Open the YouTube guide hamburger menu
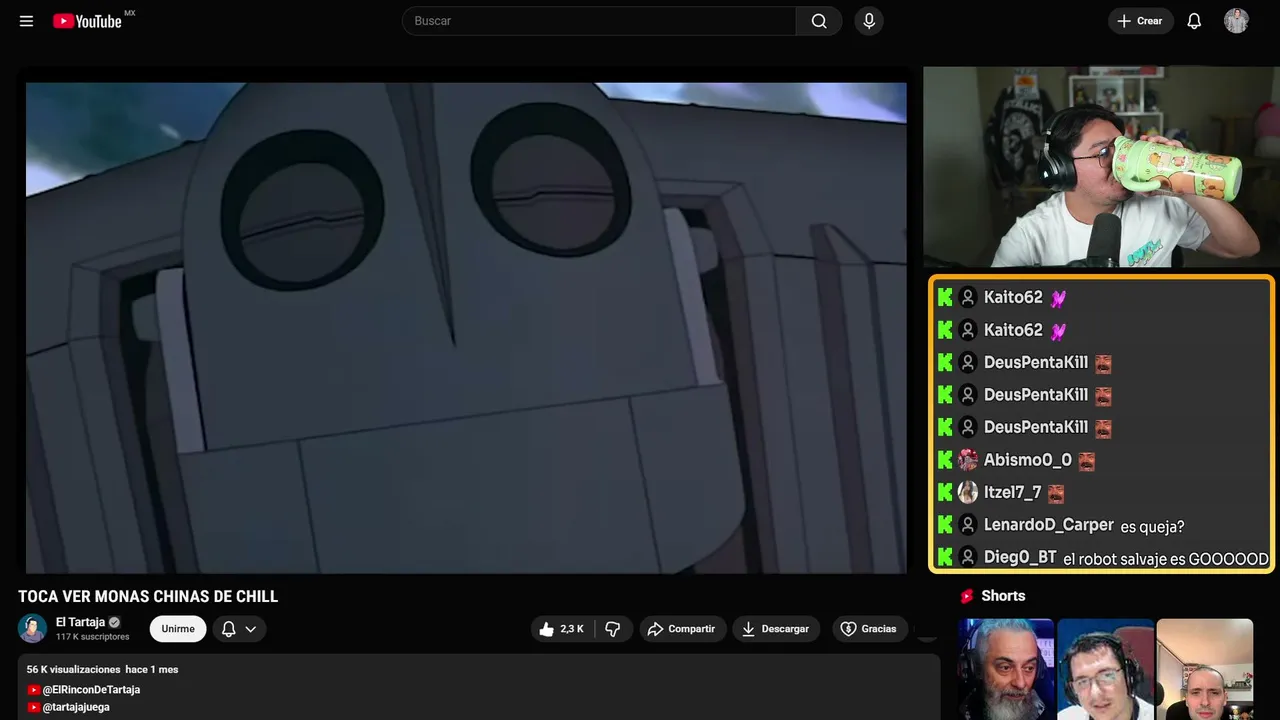1280x720 pixels. 26,21
